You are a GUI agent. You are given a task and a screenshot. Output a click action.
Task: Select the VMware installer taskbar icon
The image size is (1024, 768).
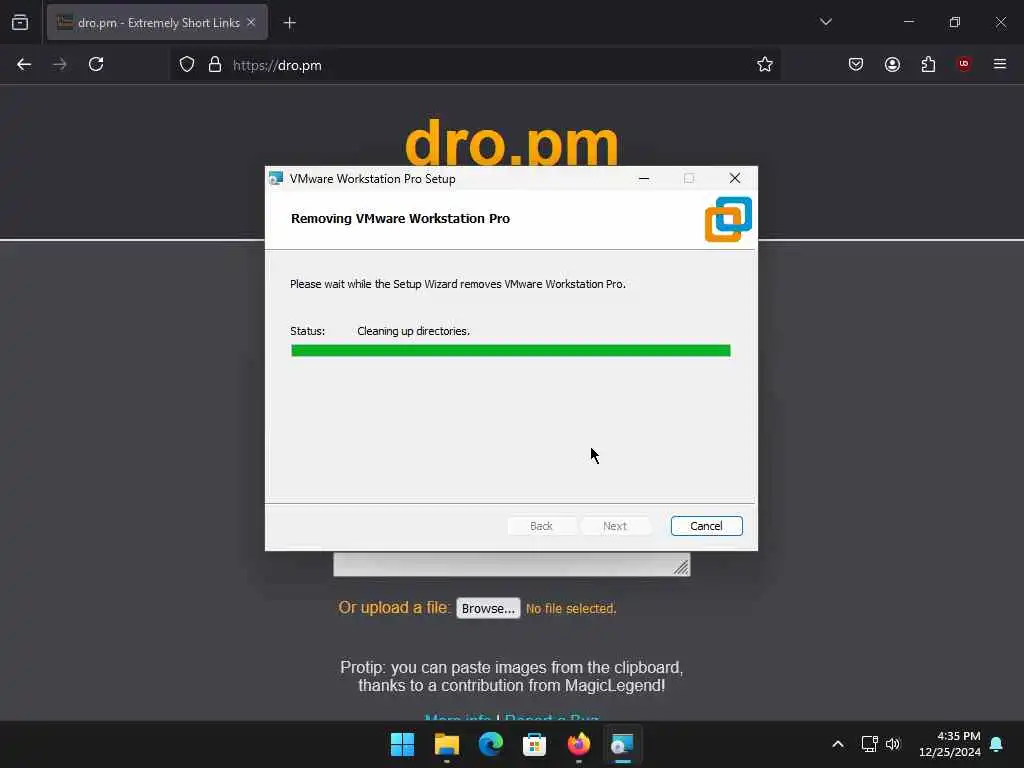pyautogui.click(x=622, y=744)
